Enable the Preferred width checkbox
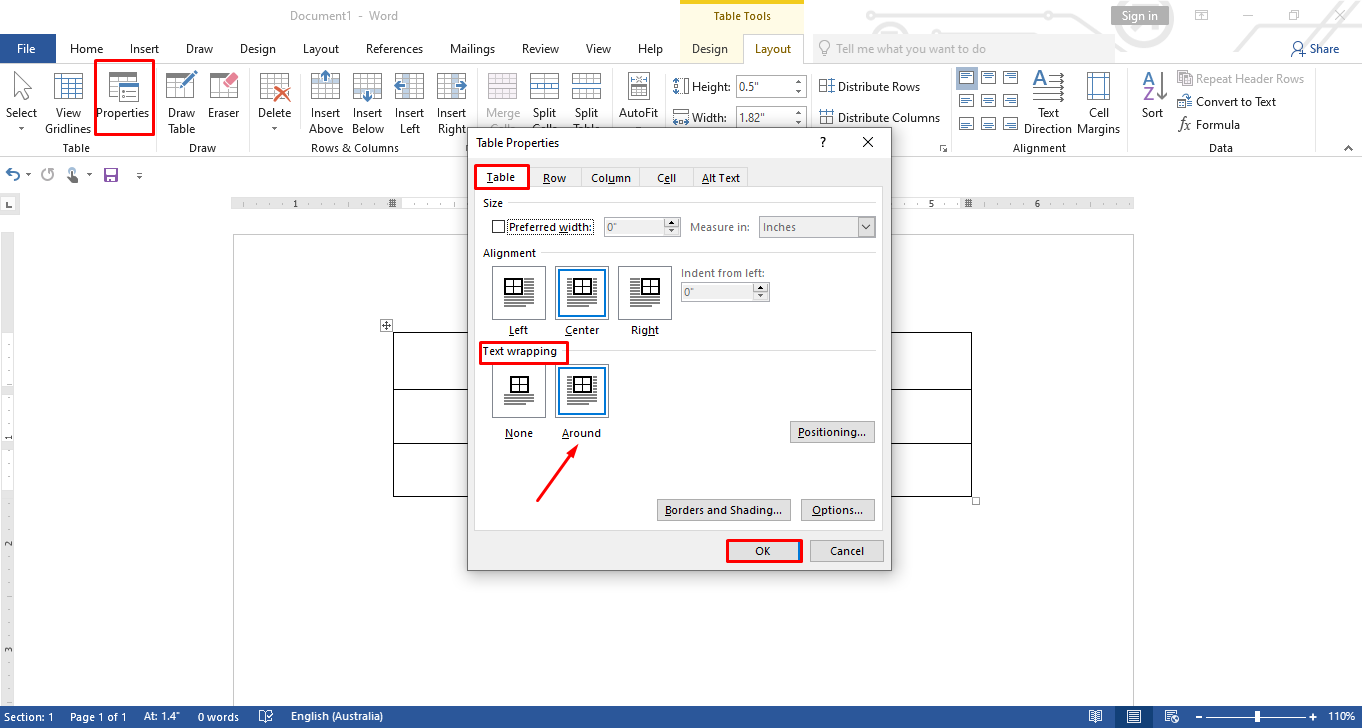 pyautogui.click(x=498, y=226)
